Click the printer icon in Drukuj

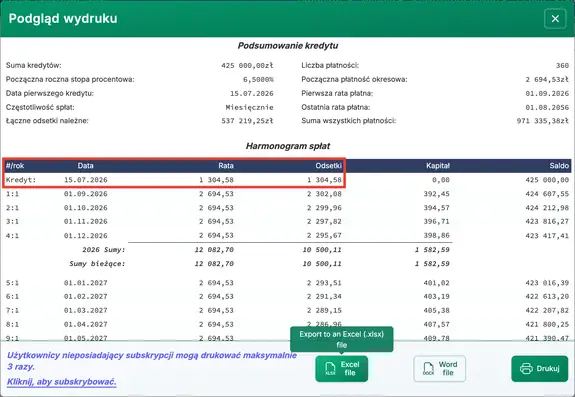(x=526, y=368)
